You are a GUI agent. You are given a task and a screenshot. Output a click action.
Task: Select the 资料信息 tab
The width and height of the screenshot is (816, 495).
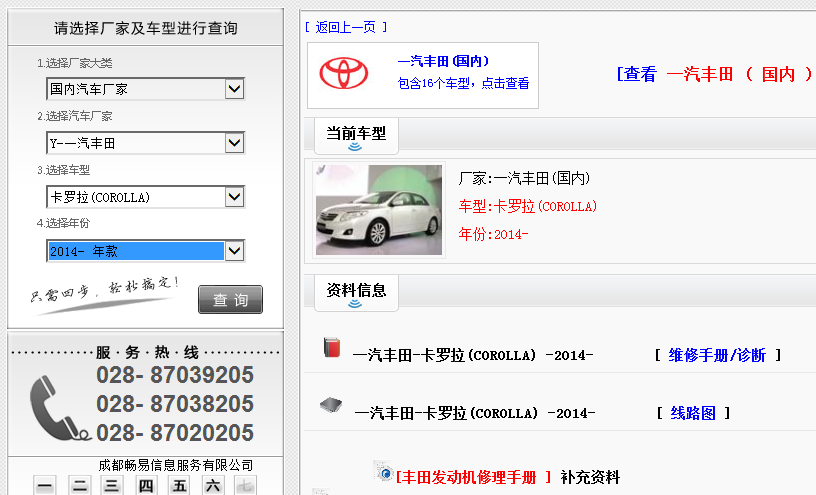(356, 293)
